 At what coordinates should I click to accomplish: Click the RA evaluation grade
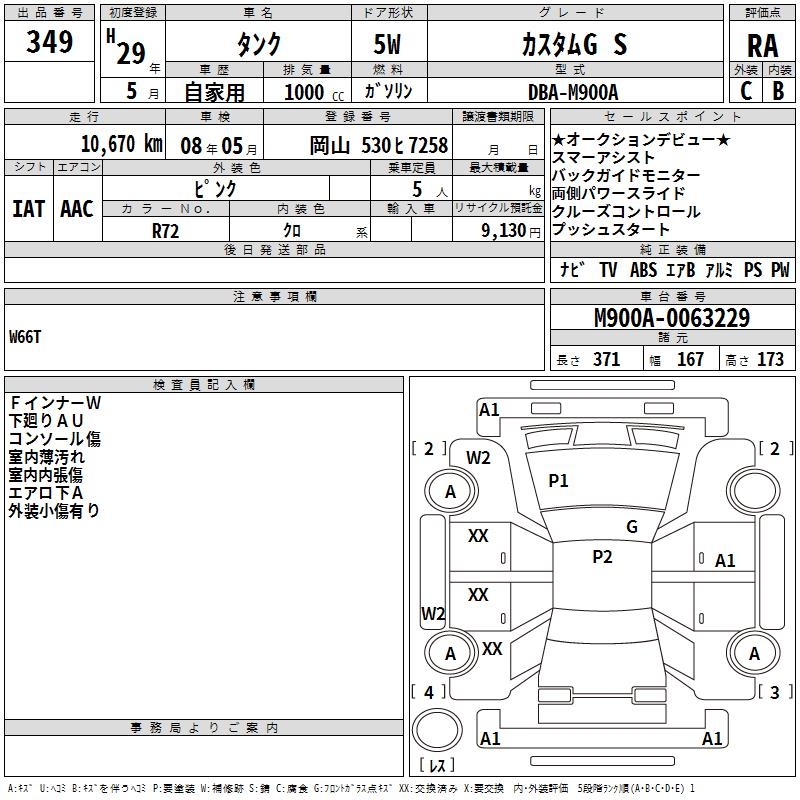(x=762, y=46)
